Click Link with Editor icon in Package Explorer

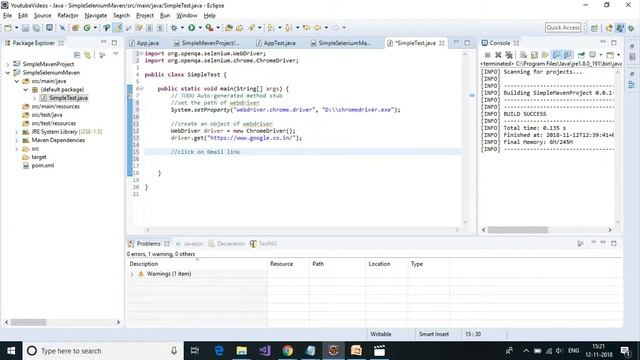pos(87,55)
